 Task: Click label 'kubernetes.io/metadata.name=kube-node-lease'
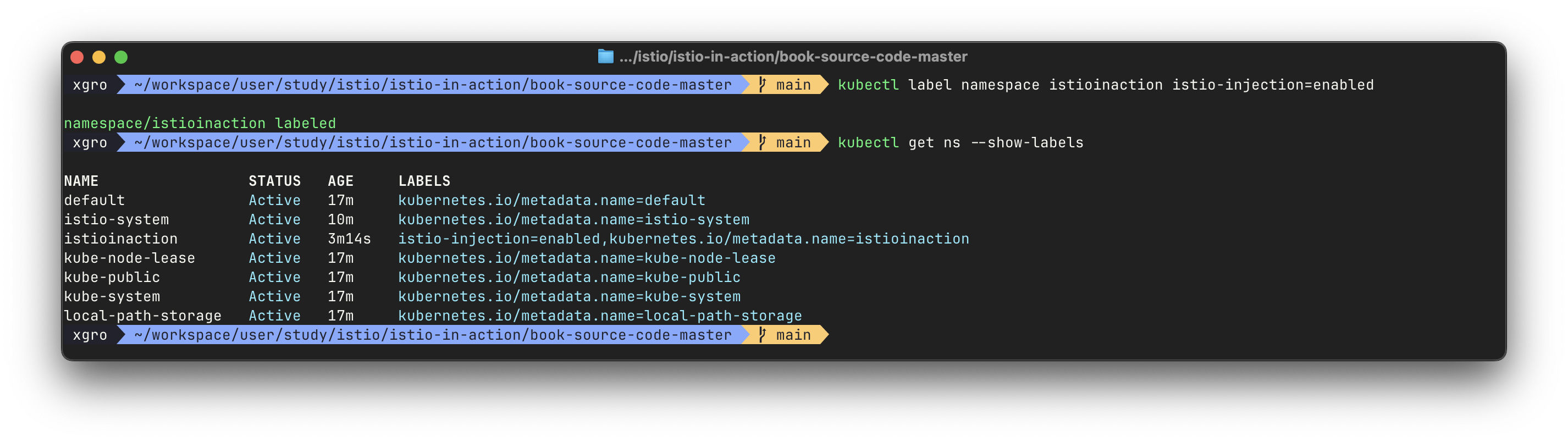[x=587, y=258]
